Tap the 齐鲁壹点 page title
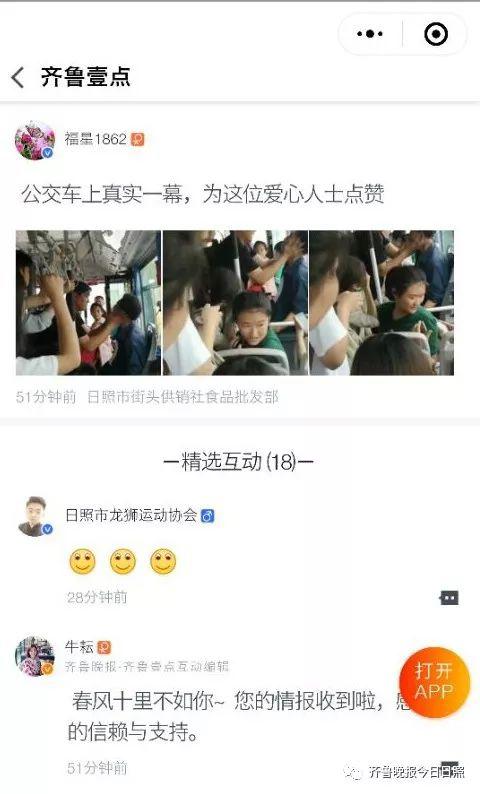This screenshot has height=794, width=480. point(86,77)
